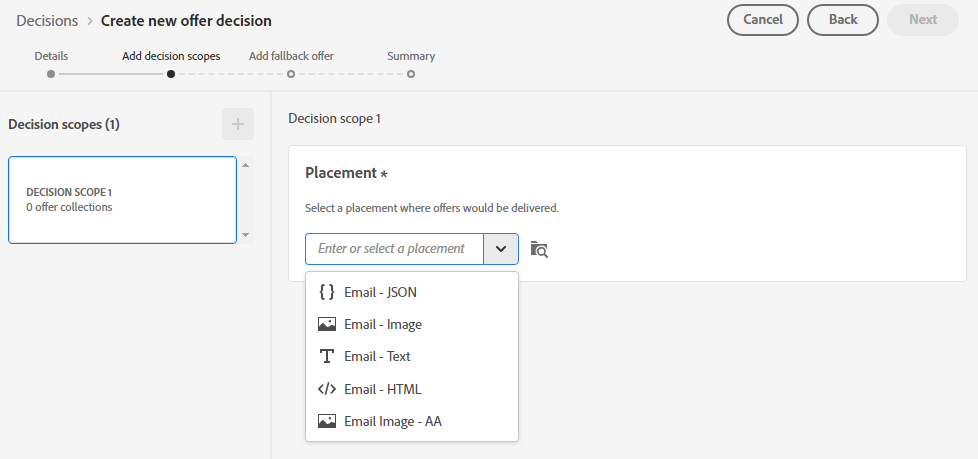Collapse the placement dropdown chevron

501,249
